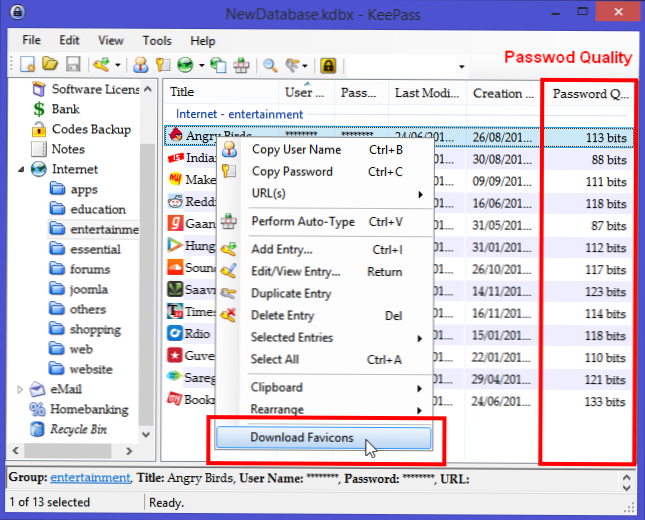Sort by Password Quality column header
645x520 pixels.
tap(591, 93)
